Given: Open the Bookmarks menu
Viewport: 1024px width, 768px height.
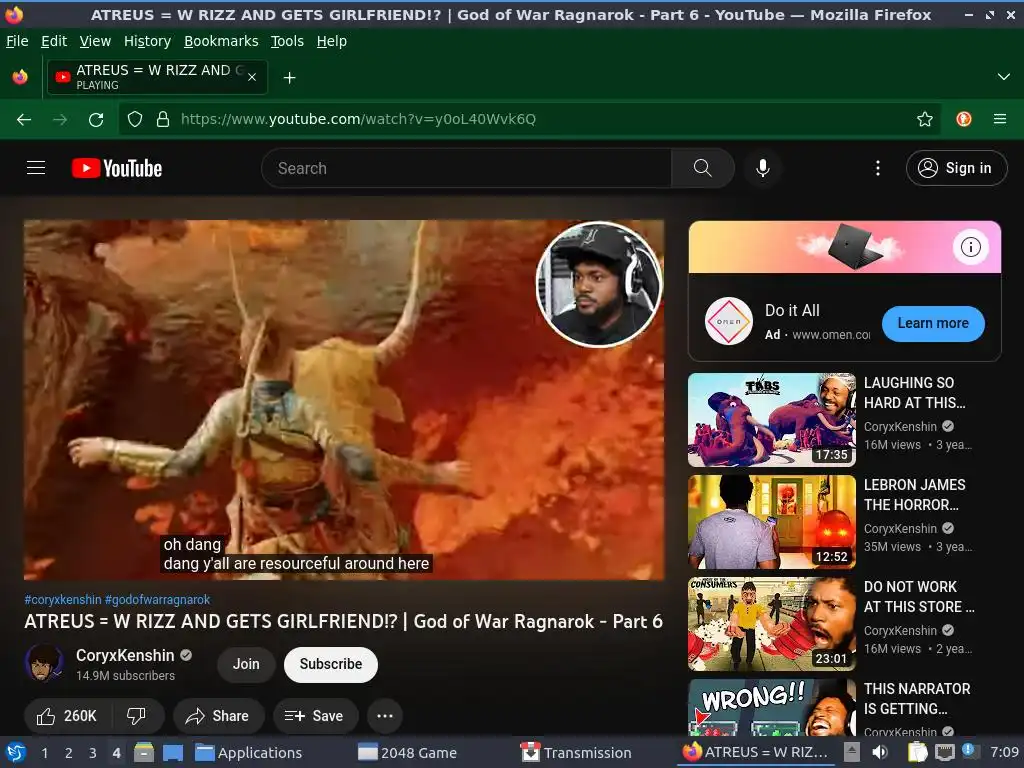Looking at the screenshot, I should (x=221, y=41).
